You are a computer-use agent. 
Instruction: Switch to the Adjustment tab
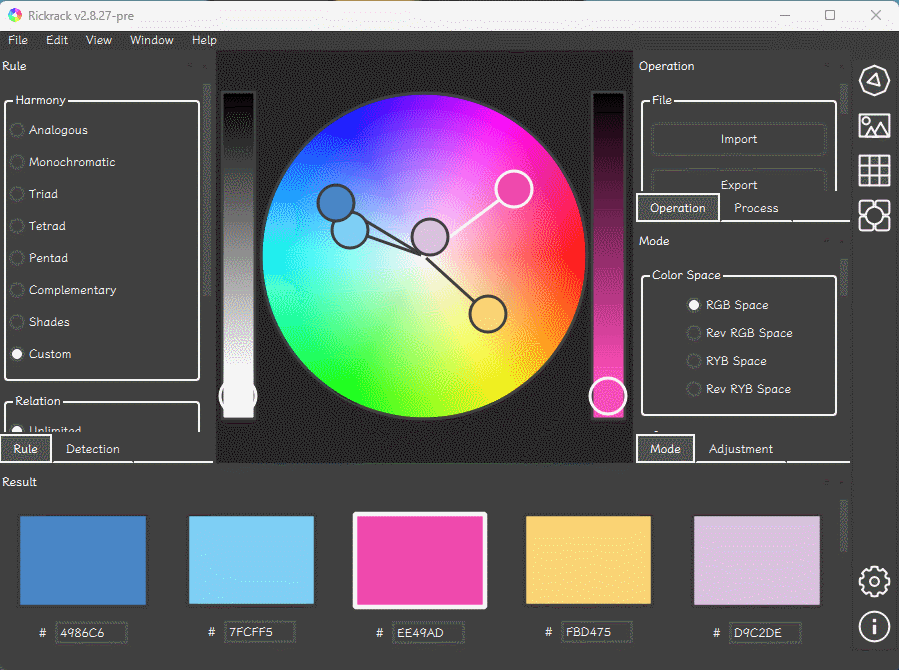(740, 449)
